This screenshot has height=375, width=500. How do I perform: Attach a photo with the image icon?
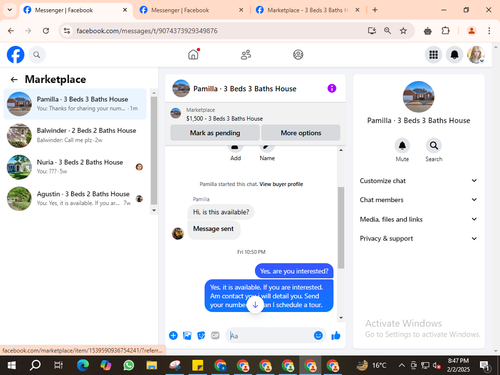click(187, 335)
